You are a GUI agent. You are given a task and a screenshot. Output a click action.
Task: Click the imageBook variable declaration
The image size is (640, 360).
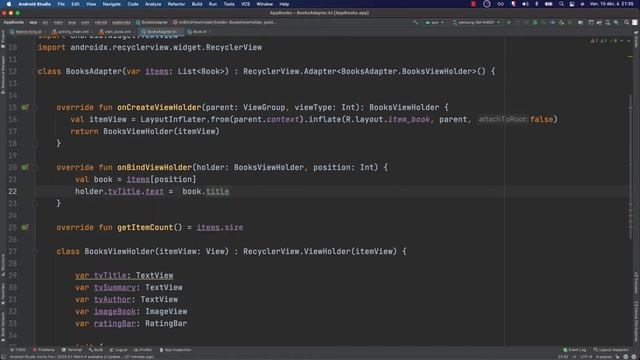pos(115,311)
